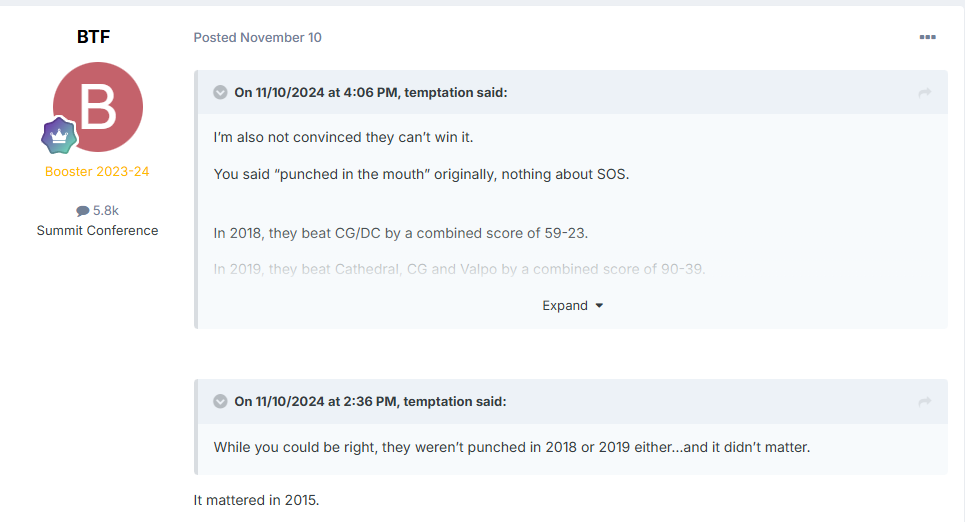Image resolution: width=965 pixels, height=522 pixels.
Task: Click the speech bubble post count icon
Action: tap(82, 211)
